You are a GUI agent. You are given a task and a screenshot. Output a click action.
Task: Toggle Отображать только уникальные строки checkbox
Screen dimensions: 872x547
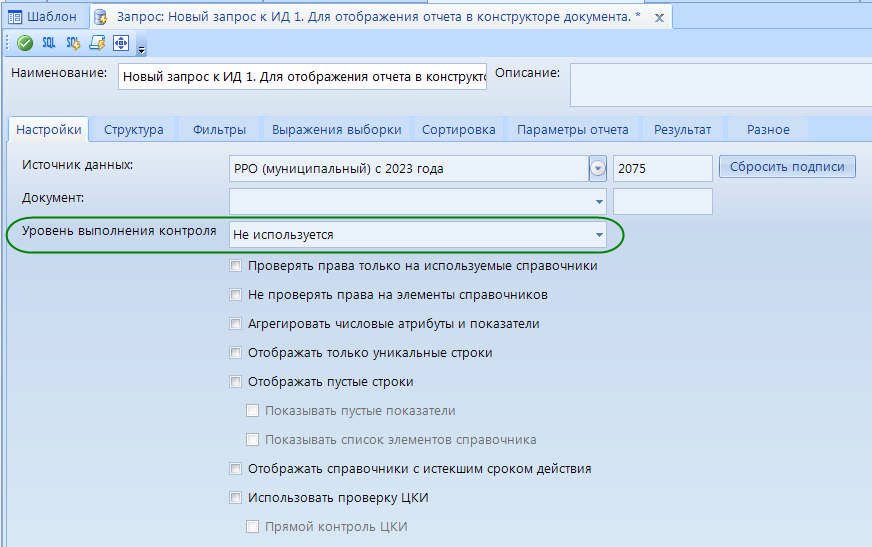tap(236, 353)
